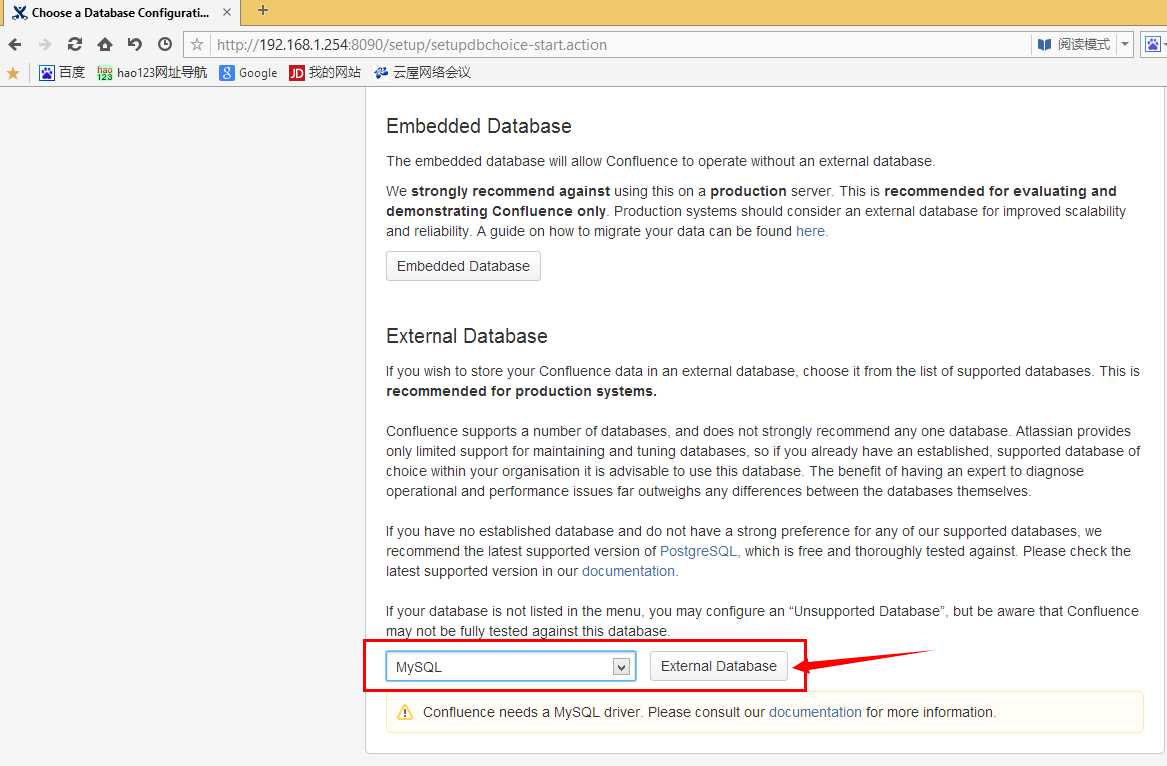Open the 百度 bookmark

(62, 72)
